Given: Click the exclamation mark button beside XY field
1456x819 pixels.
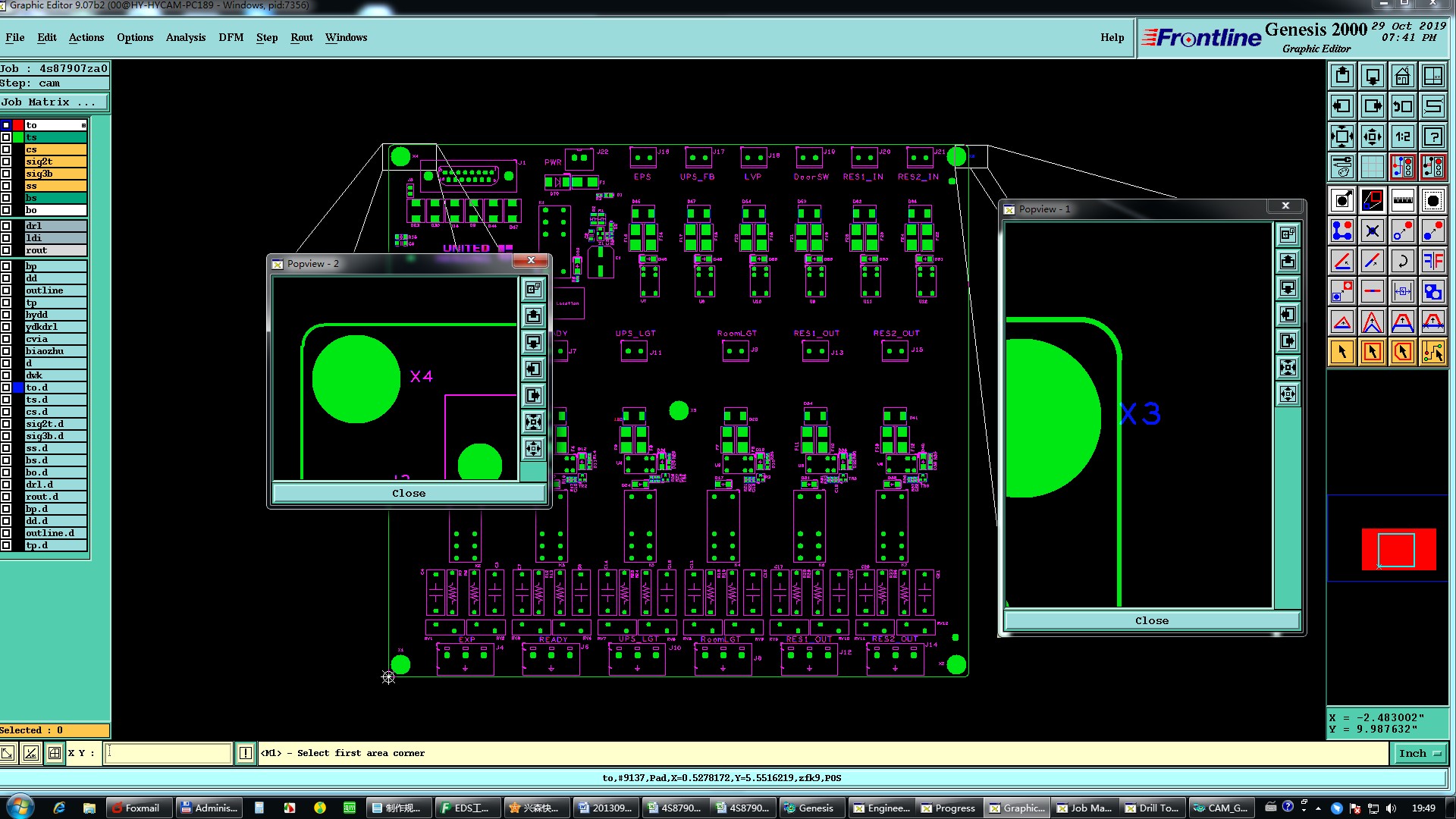Looking at the screenshot, I should [x=246, y=753].
